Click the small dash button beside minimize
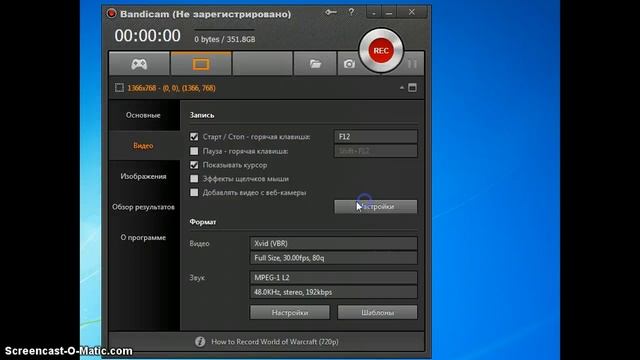 [373, 13]
